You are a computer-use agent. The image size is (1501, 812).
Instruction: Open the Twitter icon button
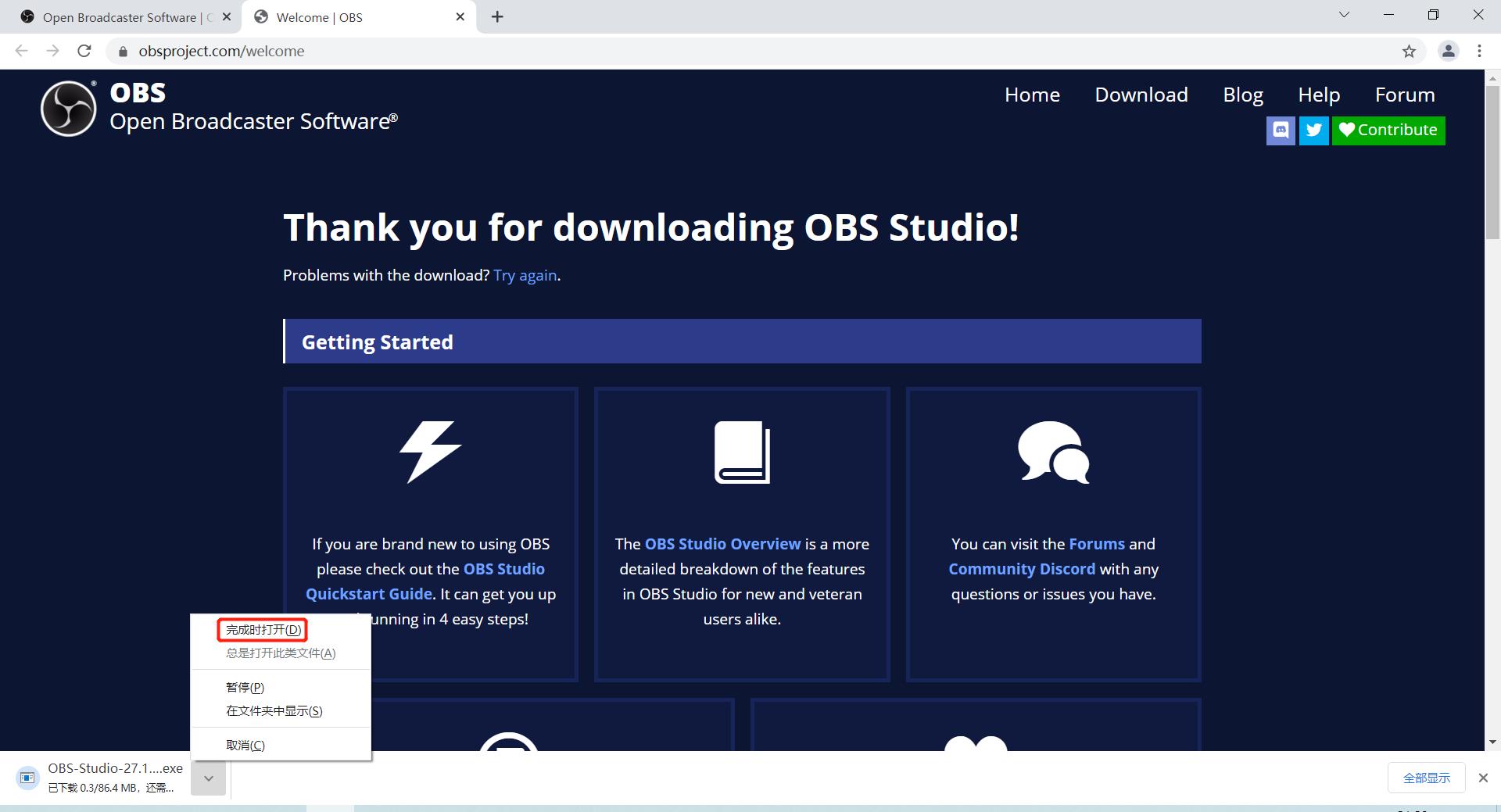(x=1314, y=131)
